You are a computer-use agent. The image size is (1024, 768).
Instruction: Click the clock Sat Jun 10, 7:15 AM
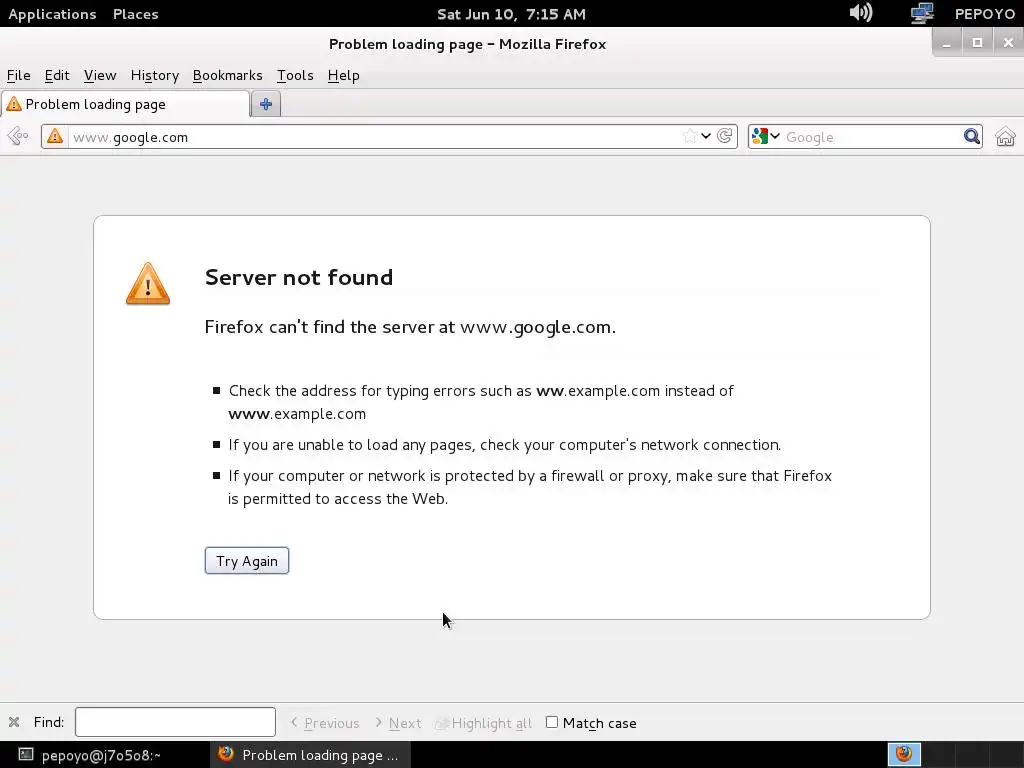coord(511,14)
